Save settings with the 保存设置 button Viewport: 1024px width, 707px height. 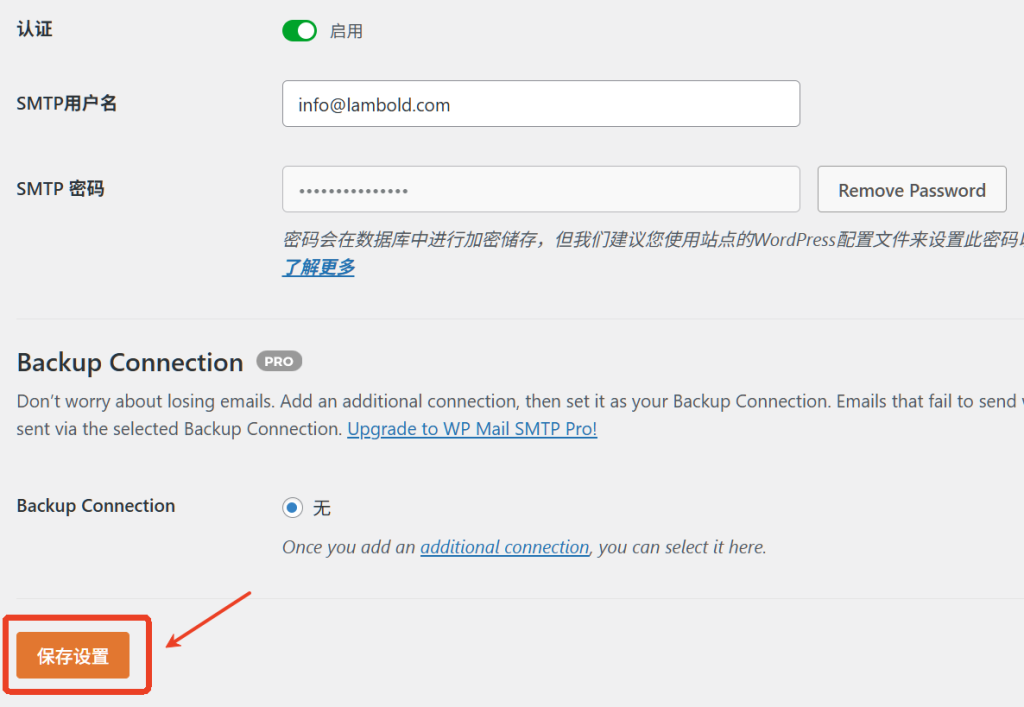pos(73,656)
